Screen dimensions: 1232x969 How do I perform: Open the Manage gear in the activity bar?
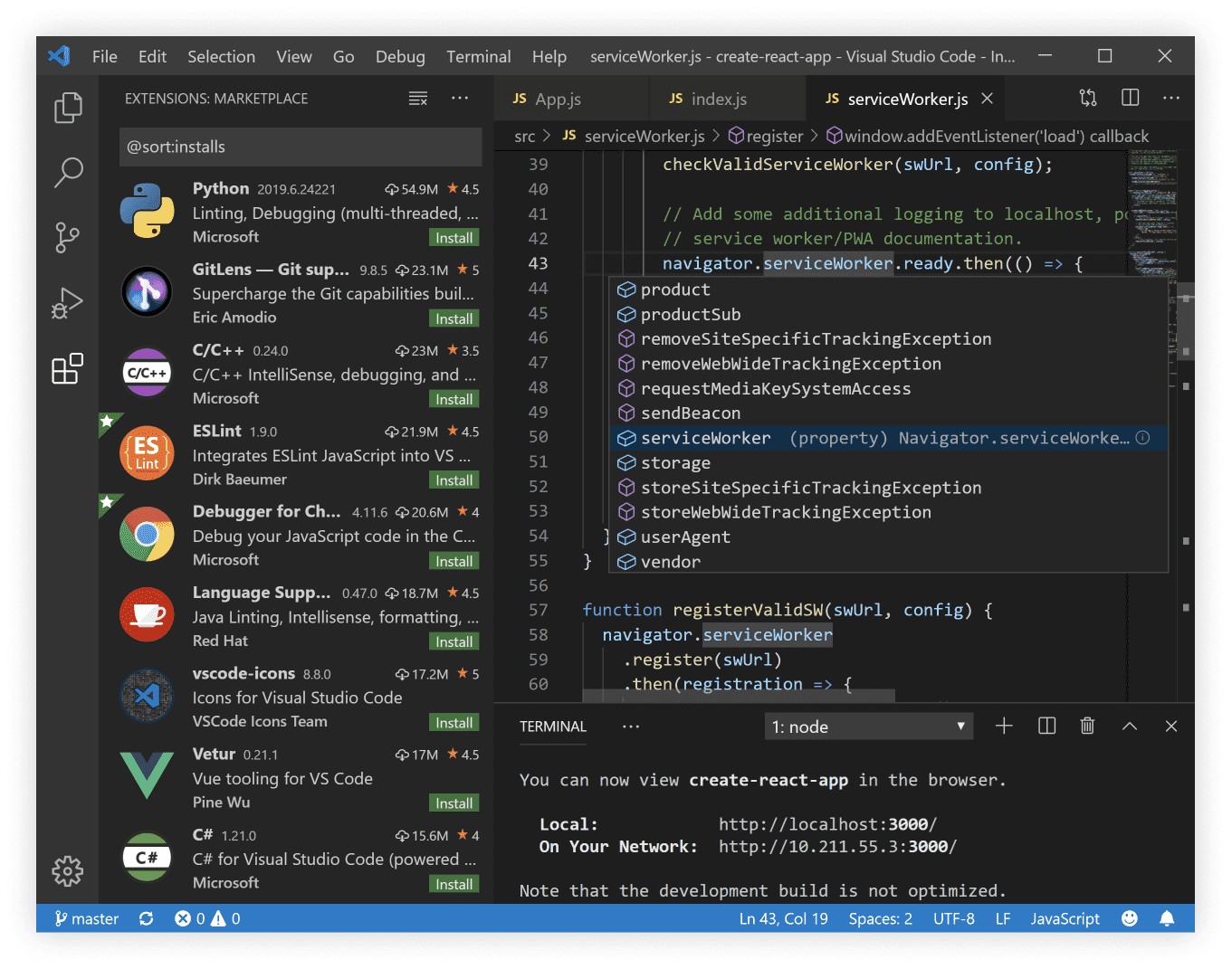pyautogui.click(x=68, y=871)
